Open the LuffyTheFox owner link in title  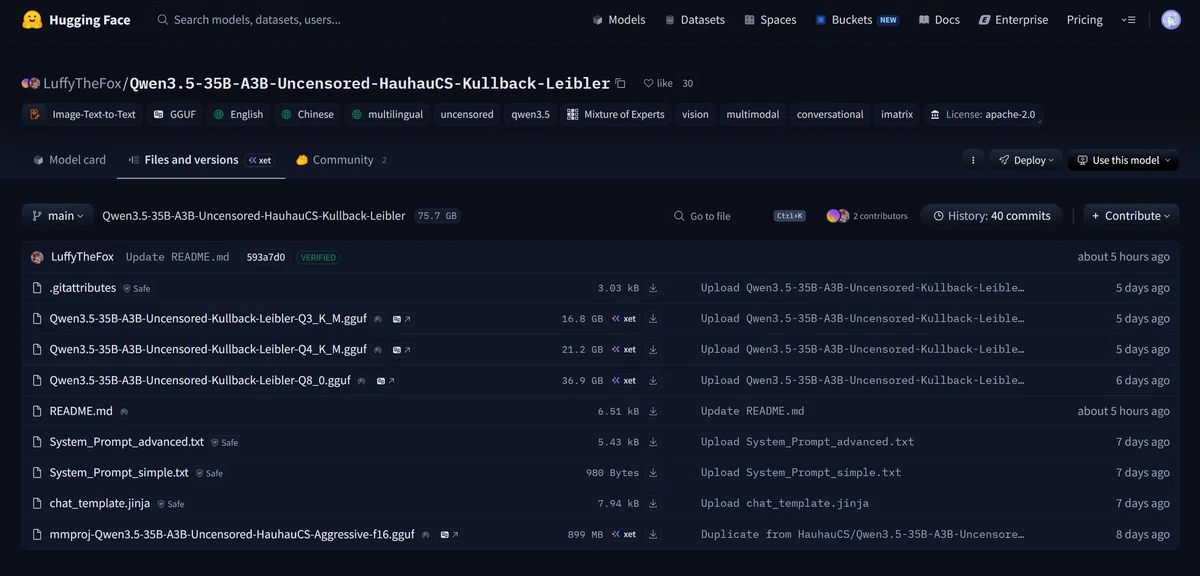(x=82, y=83)
